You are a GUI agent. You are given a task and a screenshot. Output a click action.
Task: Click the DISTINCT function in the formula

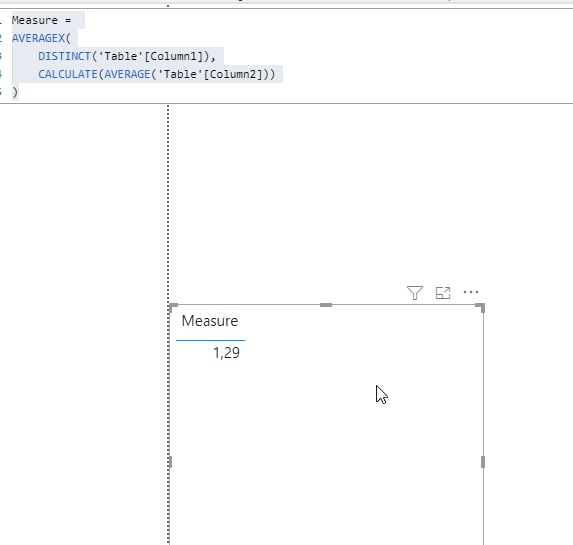click(x=64, y=56)
